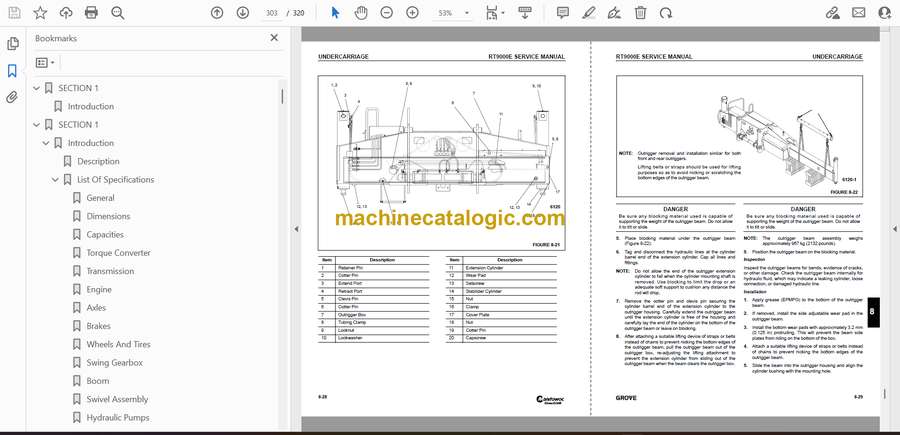Go to the previous page arrow
Screen dimensions: 900x435
pyautogui.click(x=217, y=13)
